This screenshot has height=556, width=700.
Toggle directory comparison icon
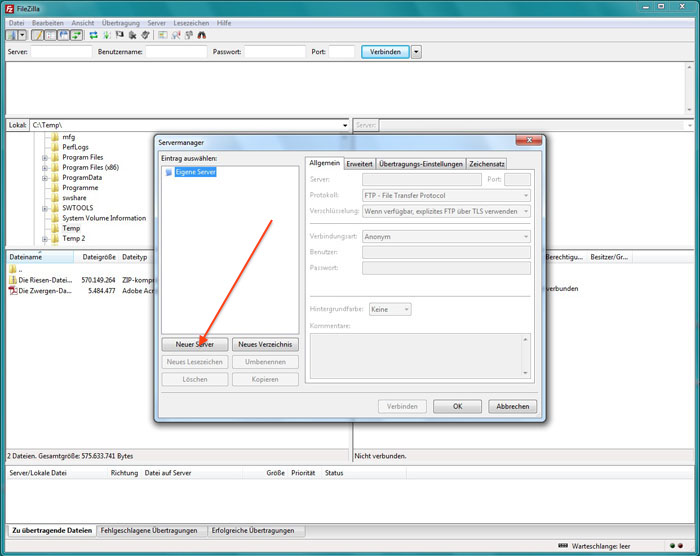point(176,35)
